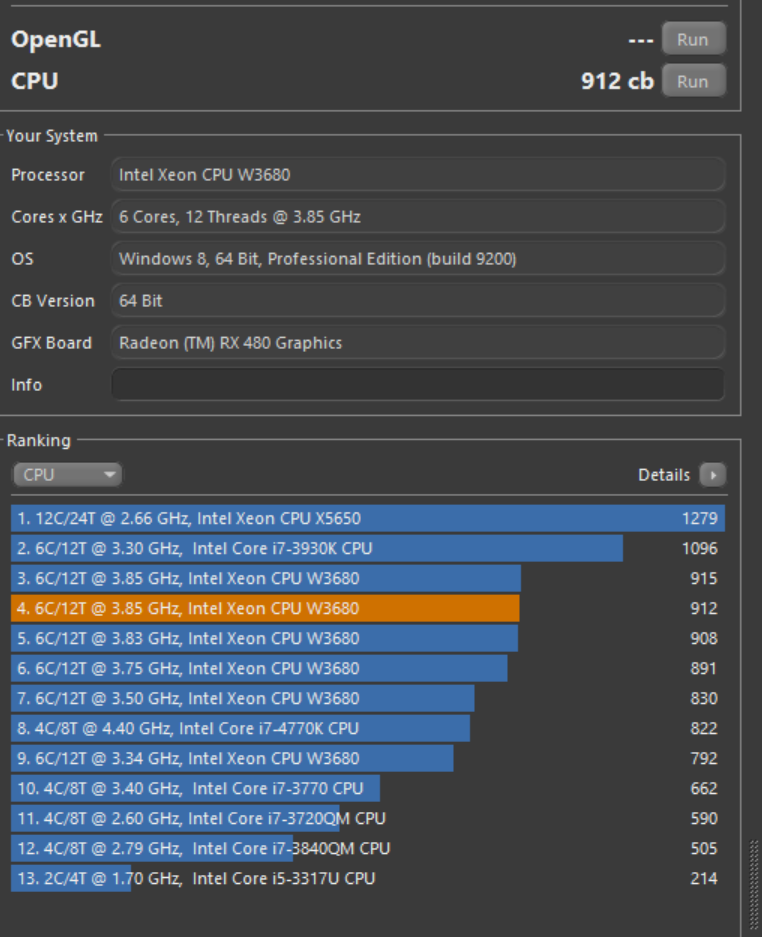Select ranking entry 3 W3680 scoring 915
The height and width of the screenshot is (937, 762).
368,578
